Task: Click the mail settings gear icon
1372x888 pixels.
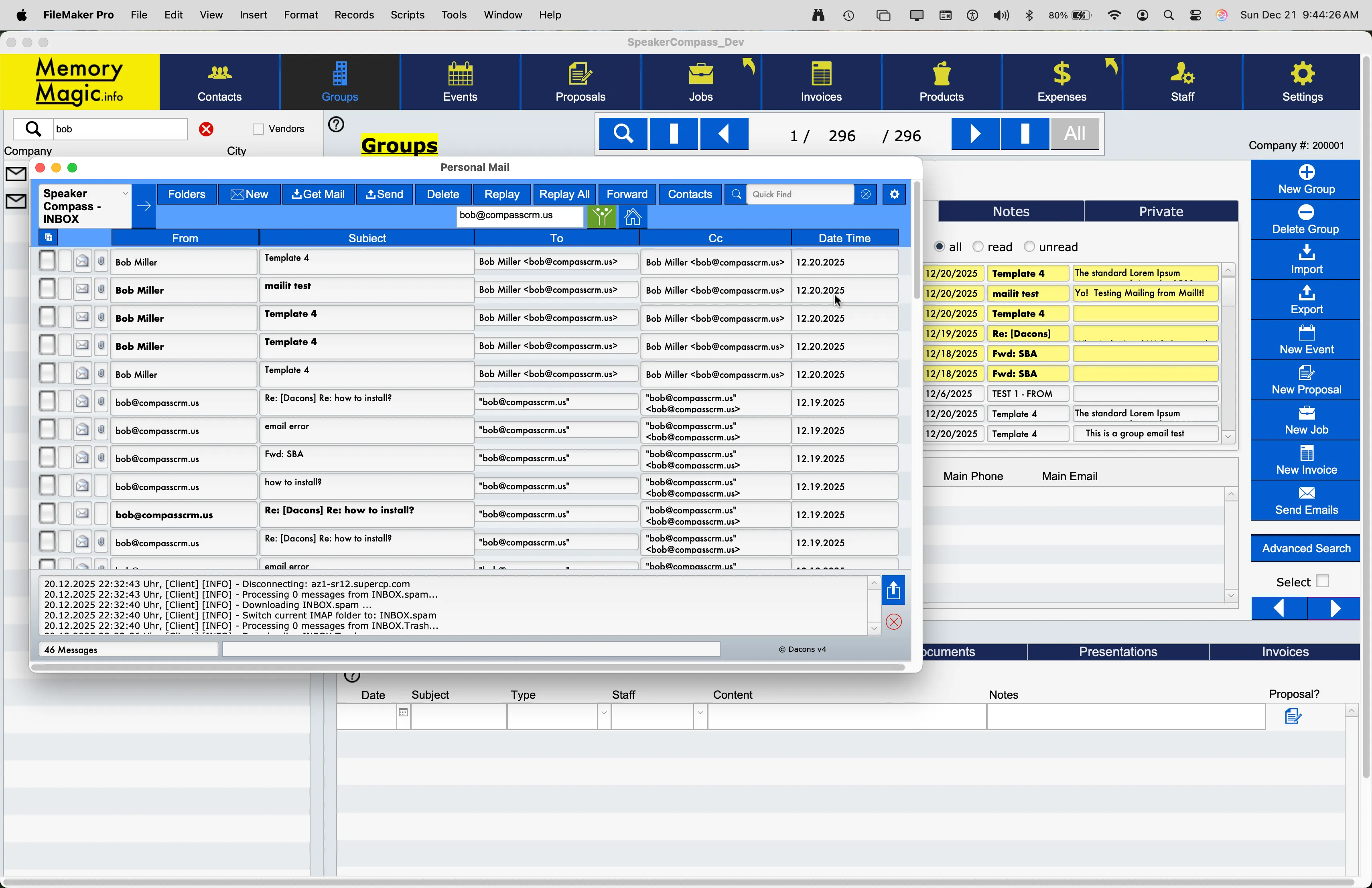Action: 894,194
